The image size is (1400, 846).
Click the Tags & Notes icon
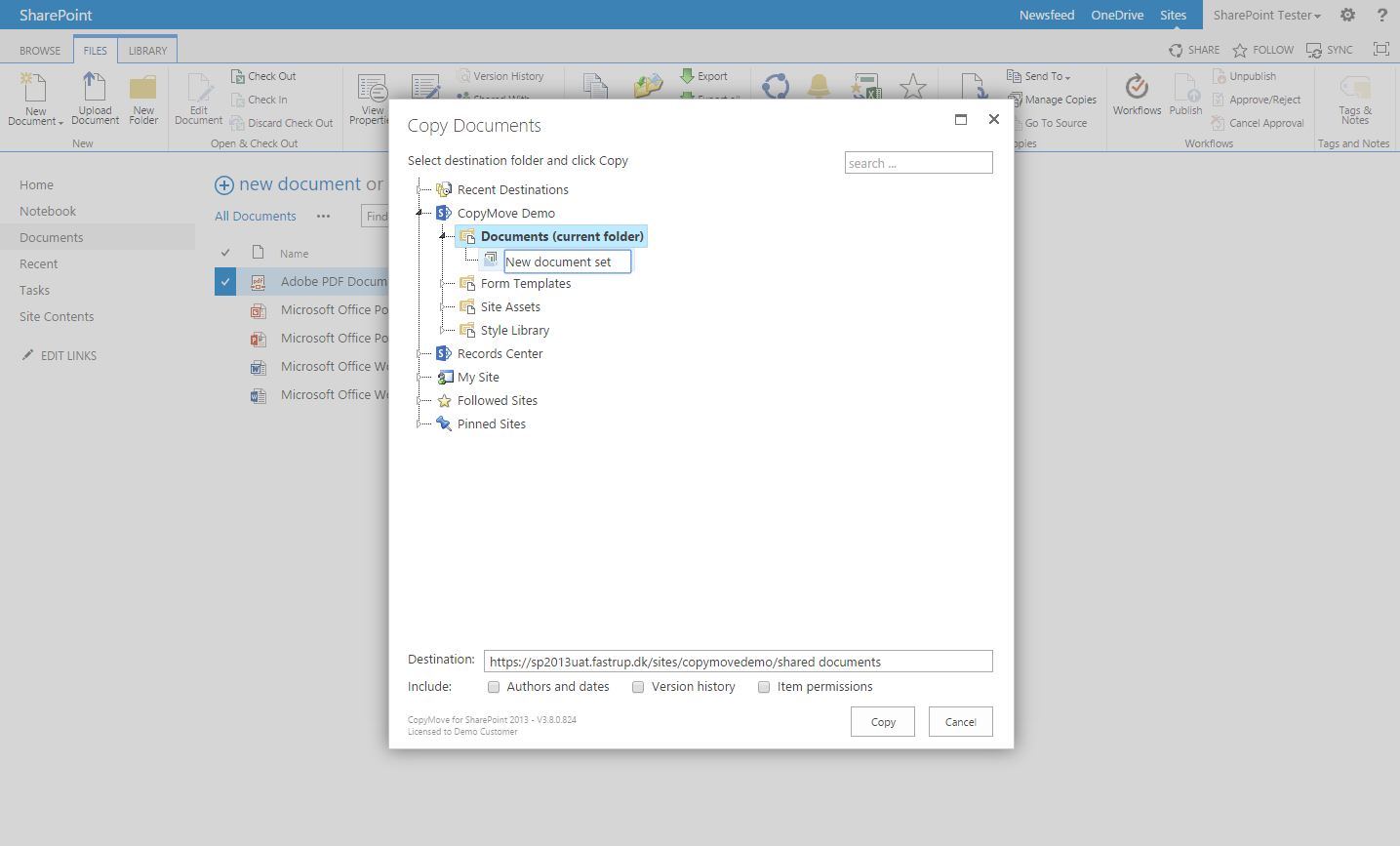(x=1355, y=88)
